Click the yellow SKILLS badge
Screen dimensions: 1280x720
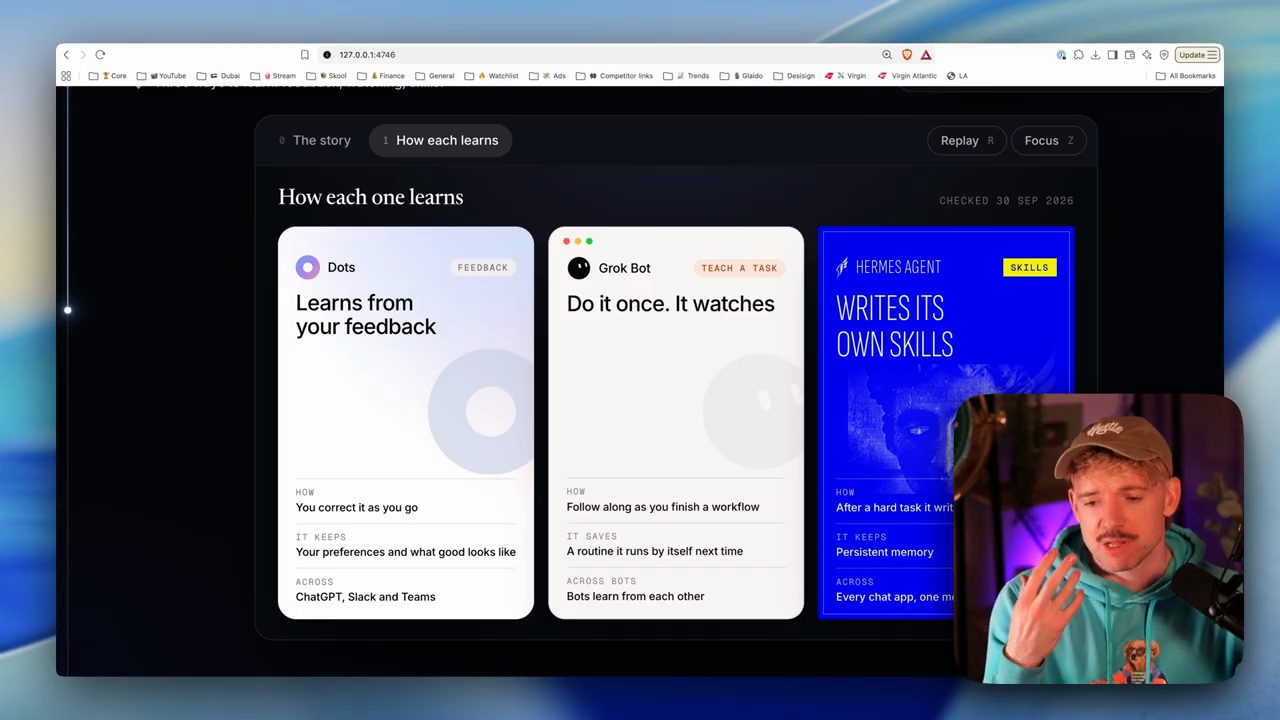pyautogui.click(x=1029, y=267)
